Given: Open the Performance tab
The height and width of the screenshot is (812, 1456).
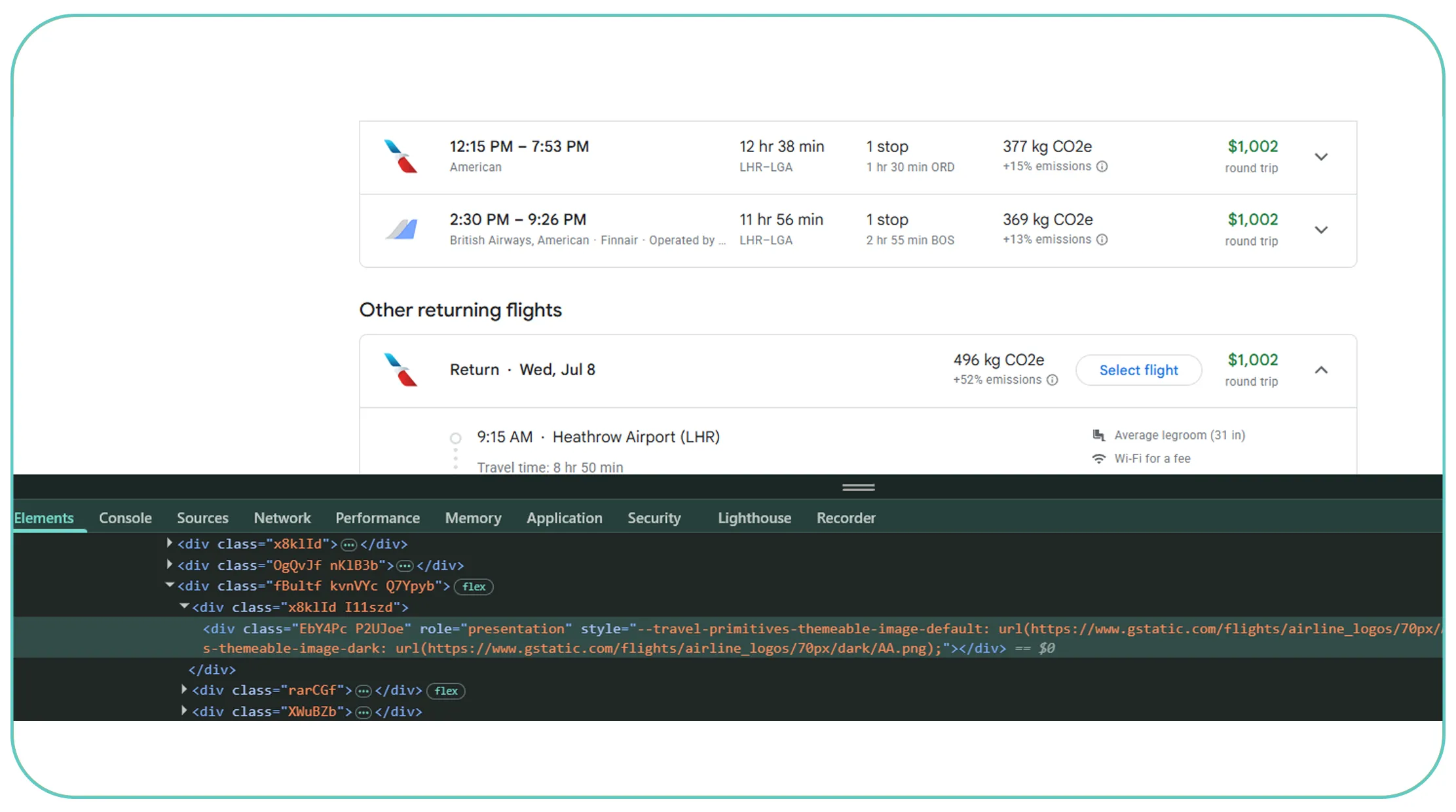Looking at the screenshot, I should (378, 518).
